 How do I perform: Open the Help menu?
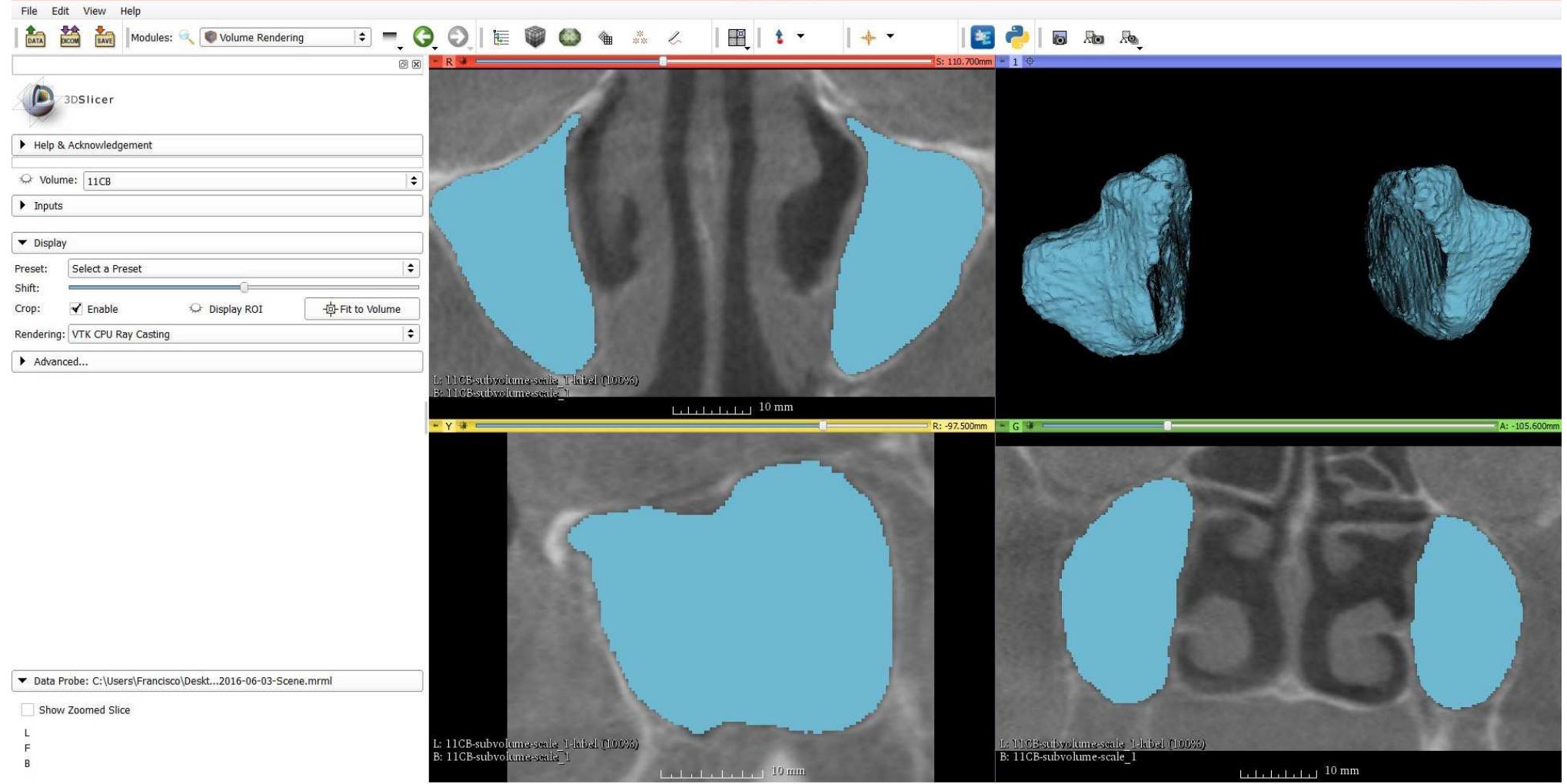130,11
